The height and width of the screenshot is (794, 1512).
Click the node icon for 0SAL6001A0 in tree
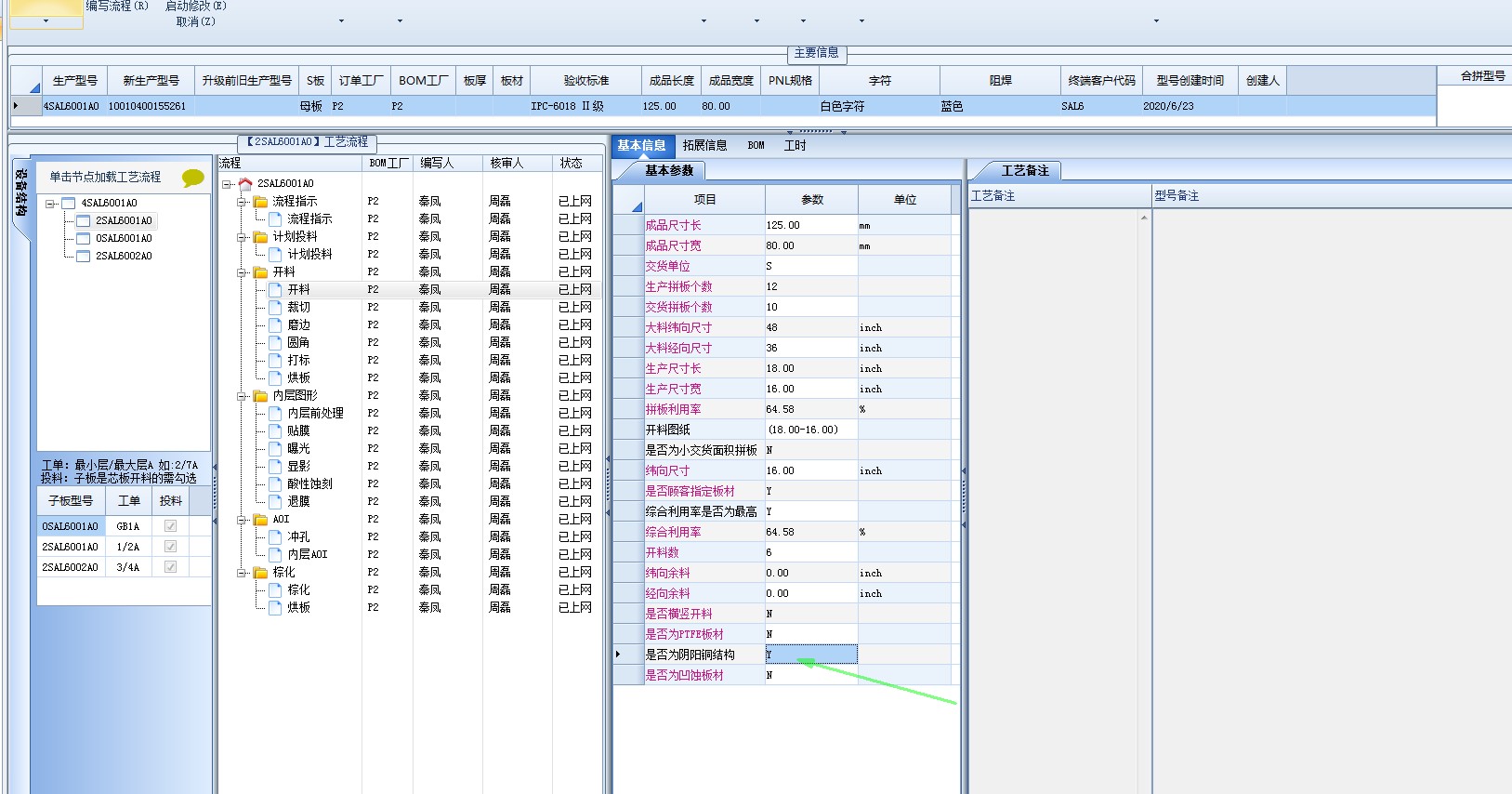(x=84, y=239)
